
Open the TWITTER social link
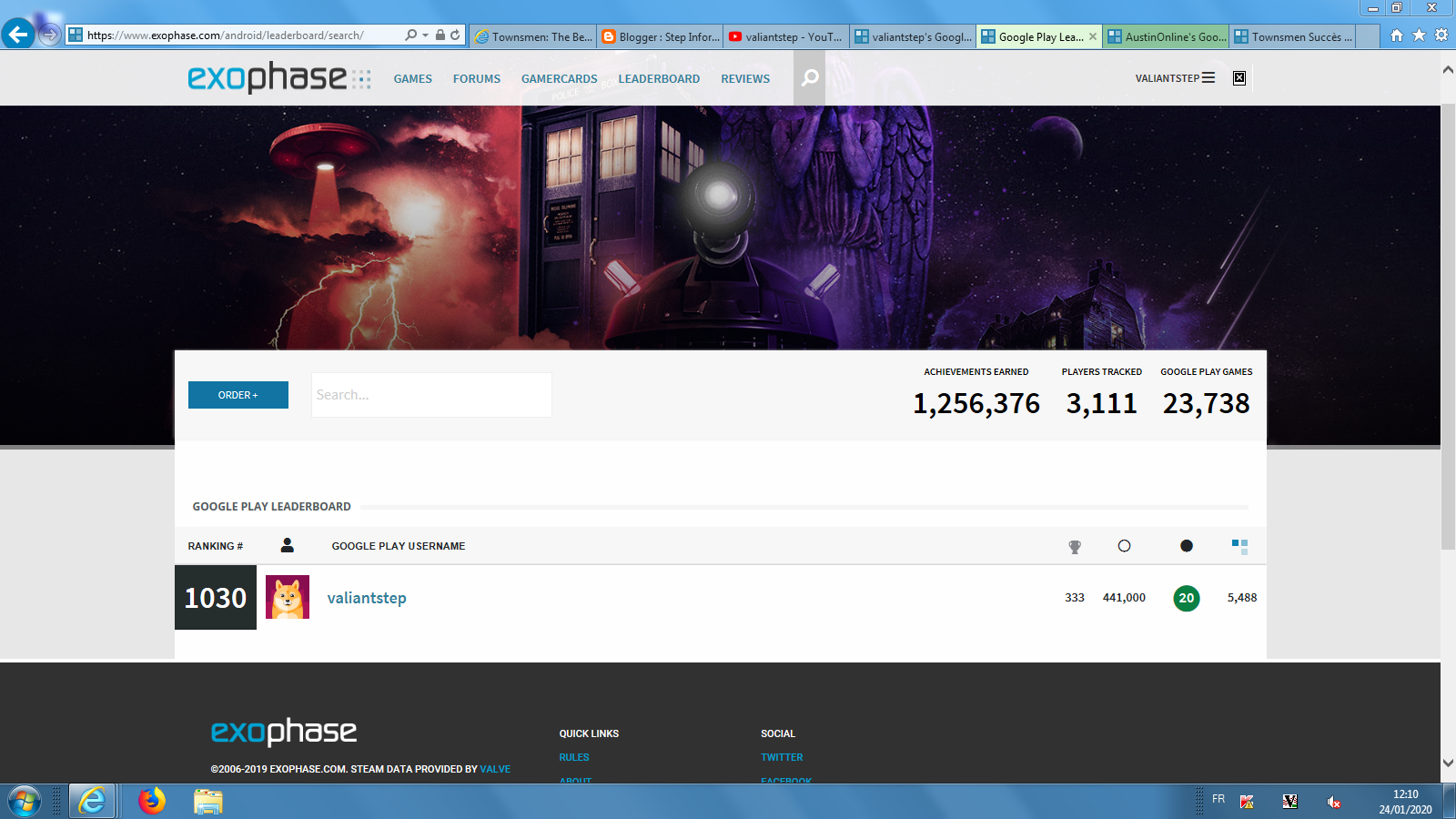point(782,757)
